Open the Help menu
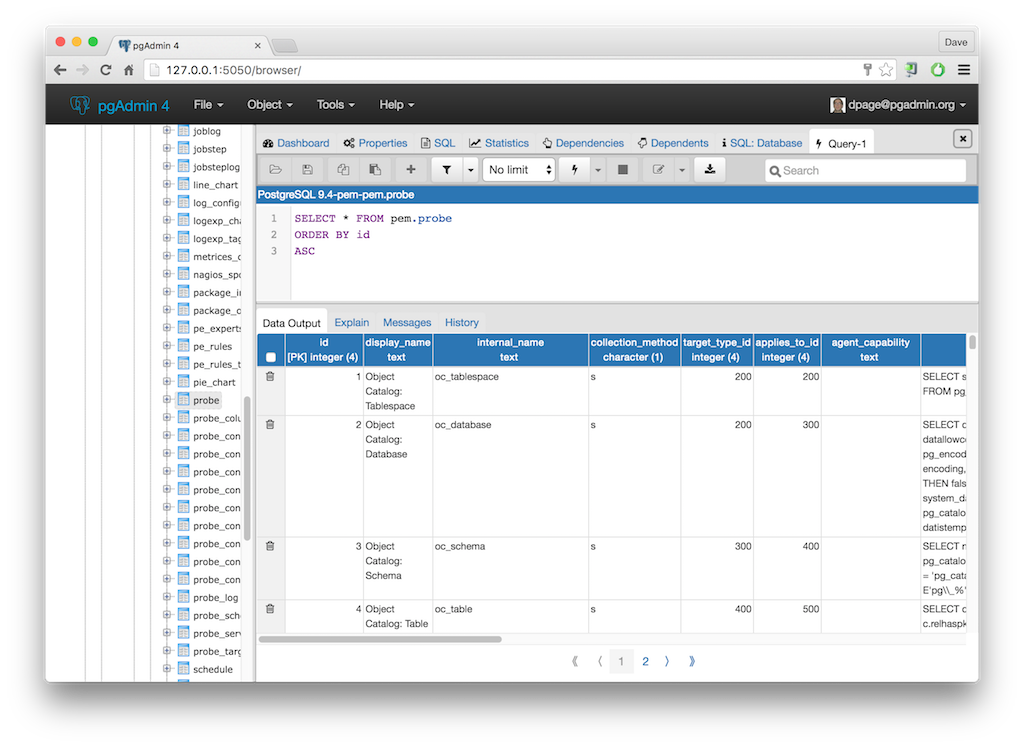Viewport: 1024px width, 747px height. click(396, 104)
